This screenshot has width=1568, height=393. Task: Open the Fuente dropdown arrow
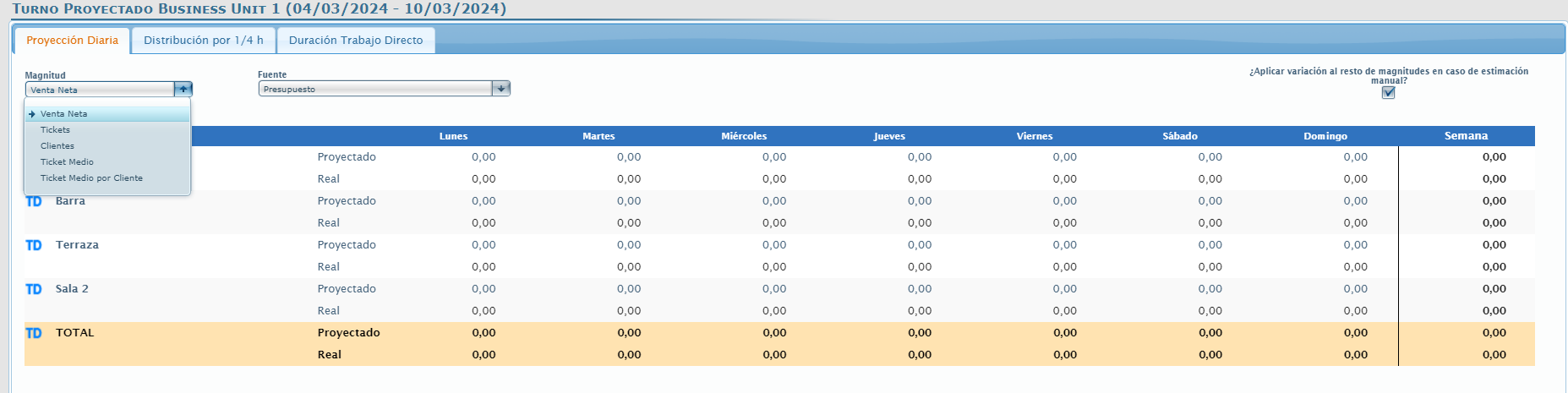click(501, 89)
